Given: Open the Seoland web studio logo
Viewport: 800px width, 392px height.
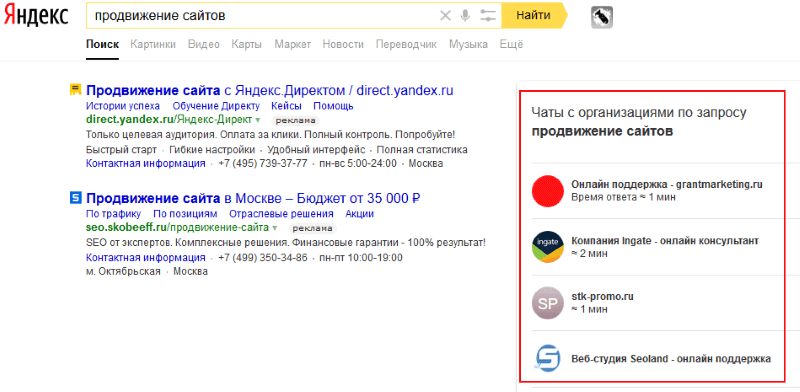Looking at the screenshot, I should pos(547,358).
